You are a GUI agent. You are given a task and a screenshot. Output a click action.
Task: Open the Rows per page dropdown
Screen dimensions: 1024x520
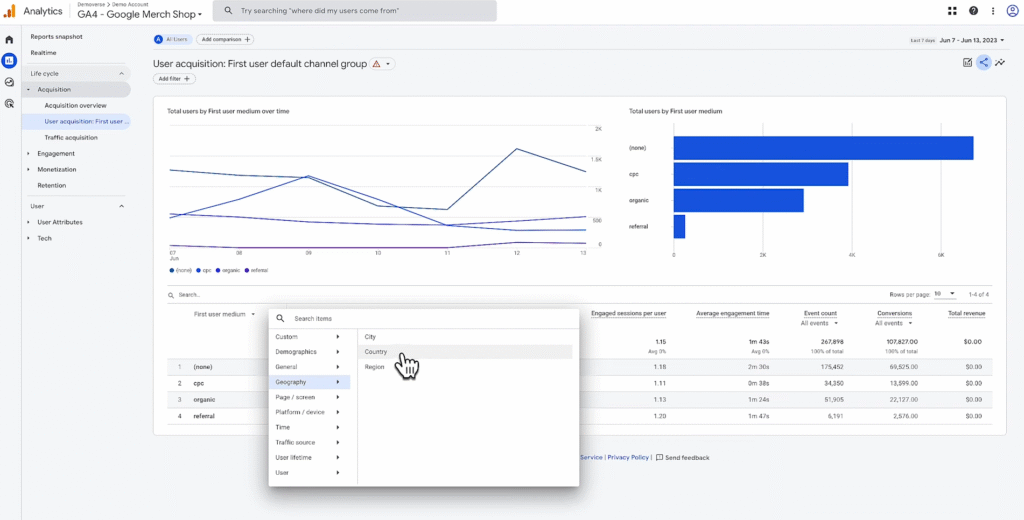[945, 294]
